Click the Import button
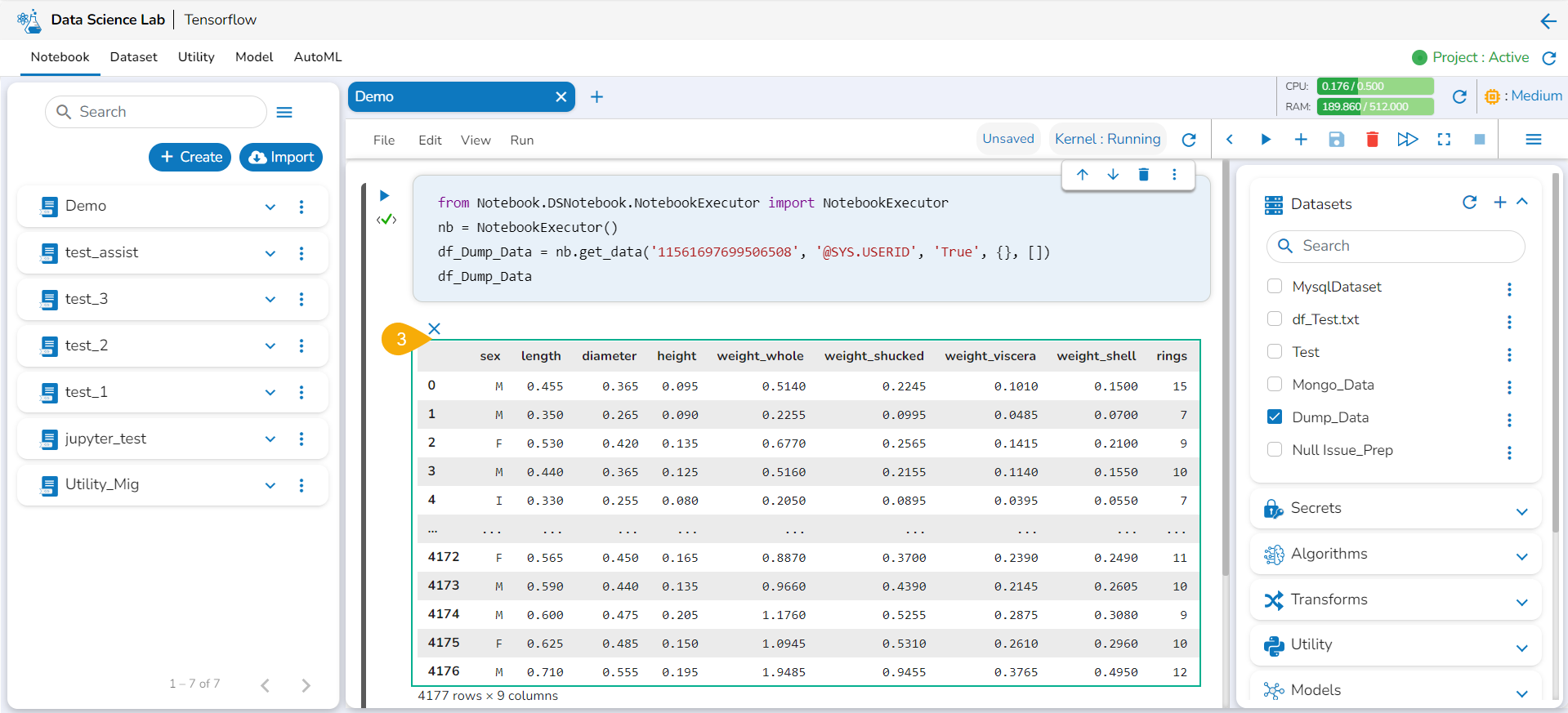Image resolution: width=1568 pixels, height=713 pixels. [281, 157]
